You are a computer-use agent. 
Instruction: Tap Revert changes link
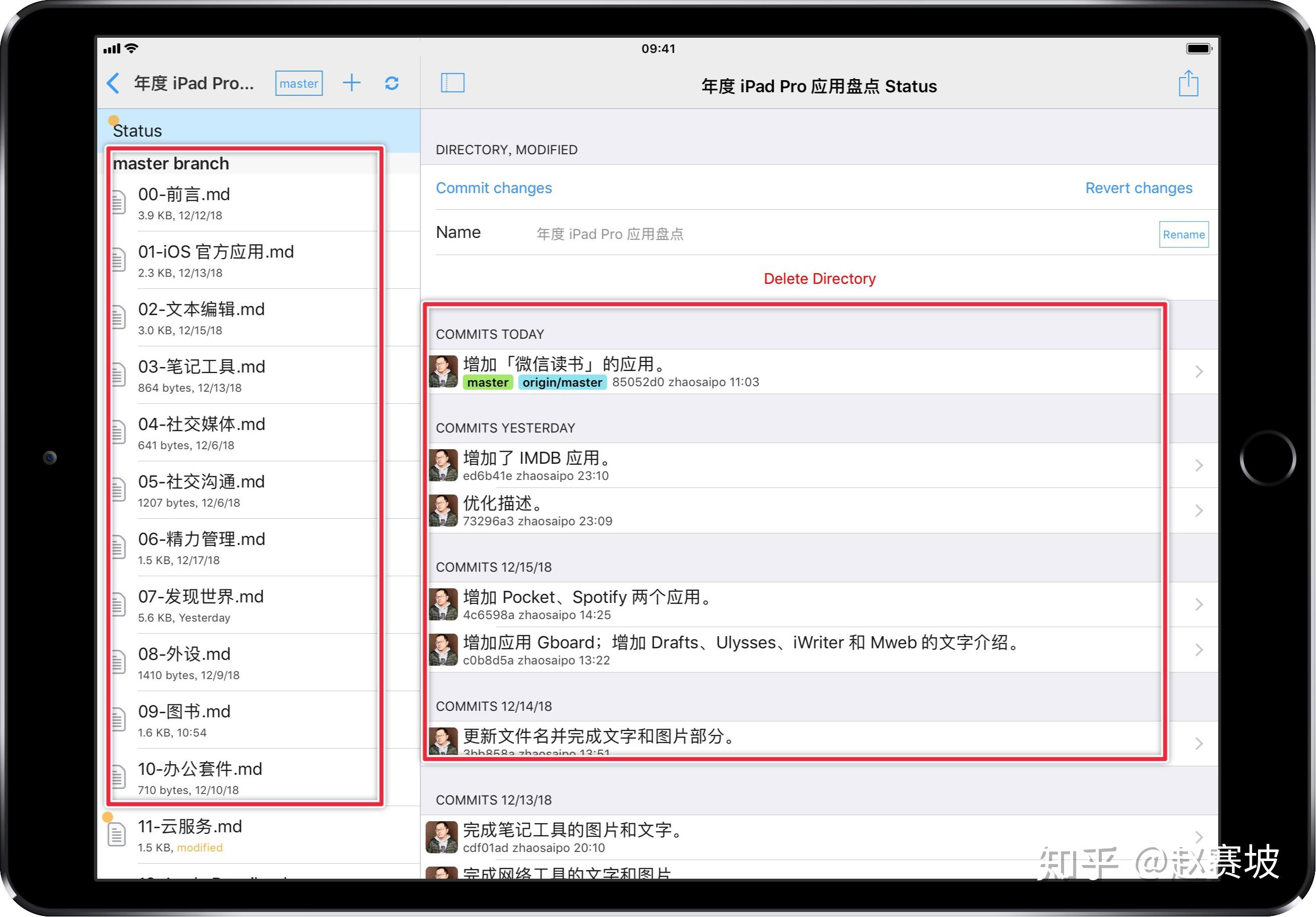1138,188
